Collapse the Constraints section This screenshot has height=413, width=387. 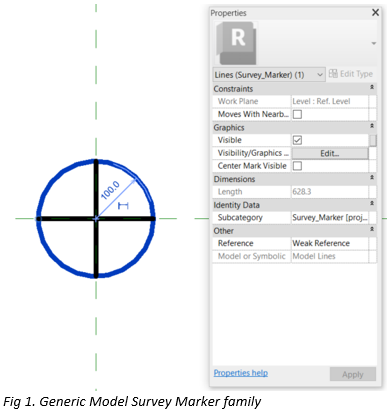(372, 87)
